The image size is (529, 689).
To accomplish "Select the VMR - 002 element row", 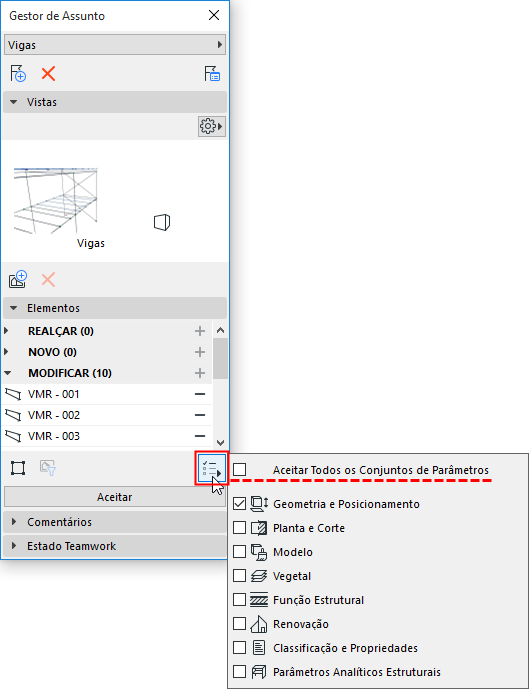I will tap(107, 415).
